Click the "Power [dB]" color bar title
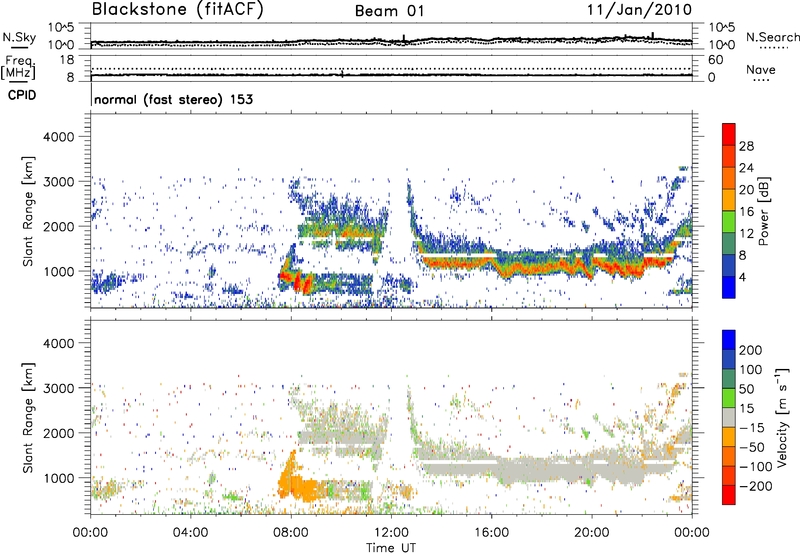The height and width of the screenshot is (554, 800). tap(764, 211)
